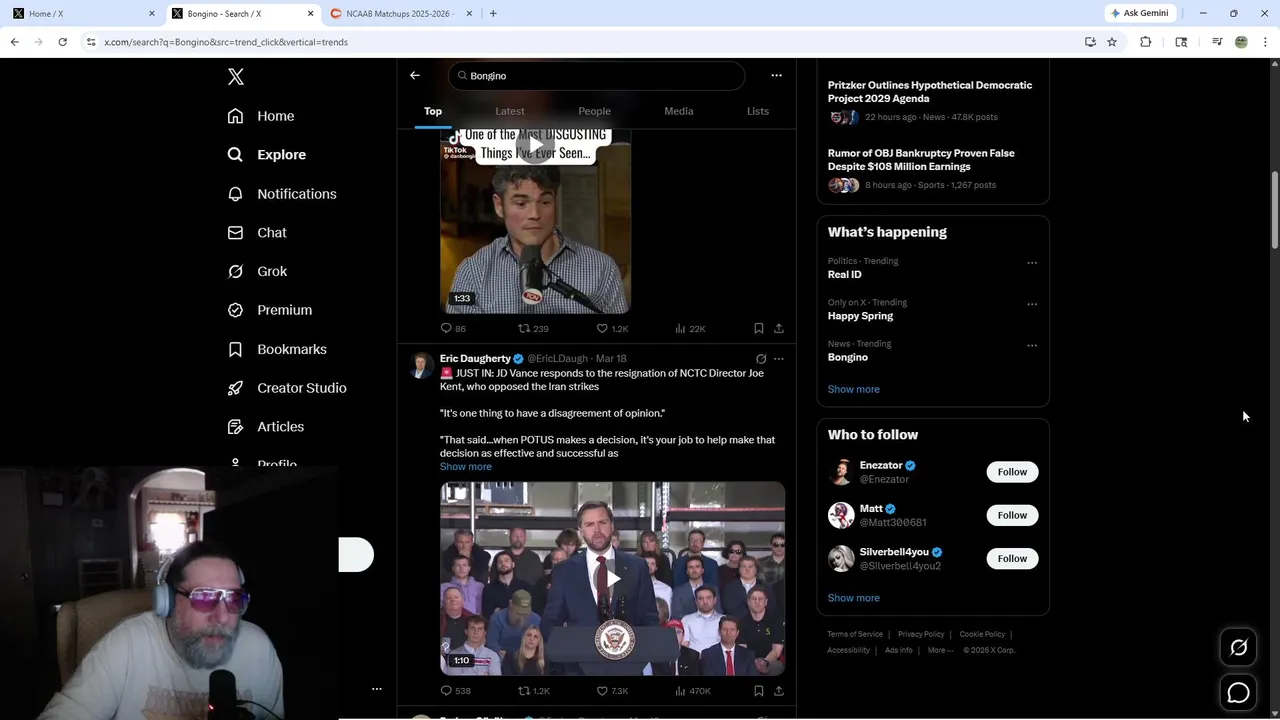Image resolution: width=1280 pixels, height=720 pixels.
Task: Open Grok actions on Eric Daugherty post
Action: [761, 358]
